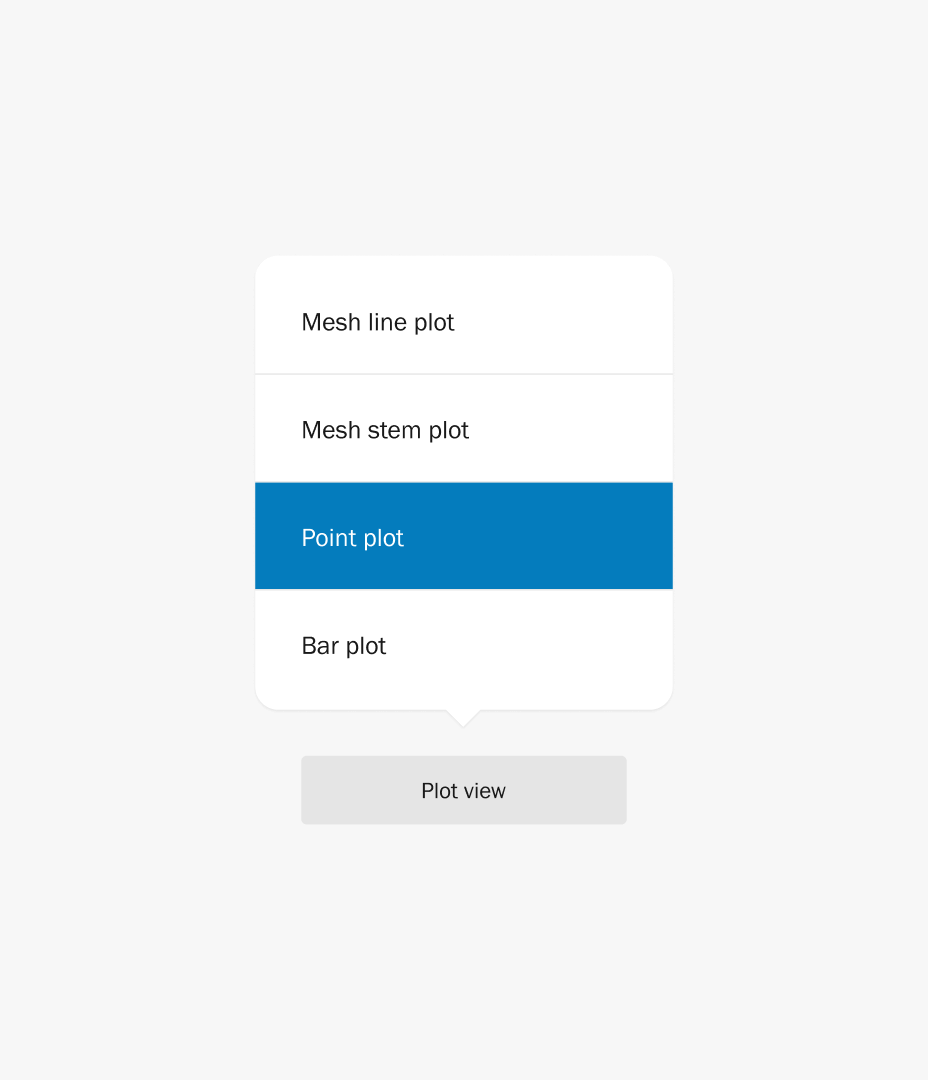The height and width of the screenshot is (1080, 928).
Task: Re-select the active Point plot entry
Action: coord(463,537)
